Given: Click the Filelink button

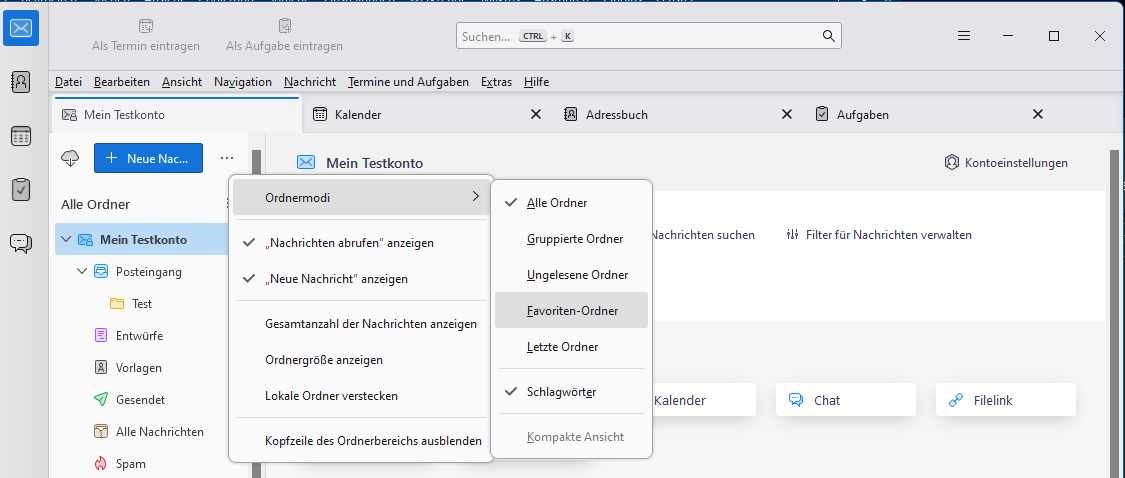Looking at the screenshot, I should pos(1005,400).
